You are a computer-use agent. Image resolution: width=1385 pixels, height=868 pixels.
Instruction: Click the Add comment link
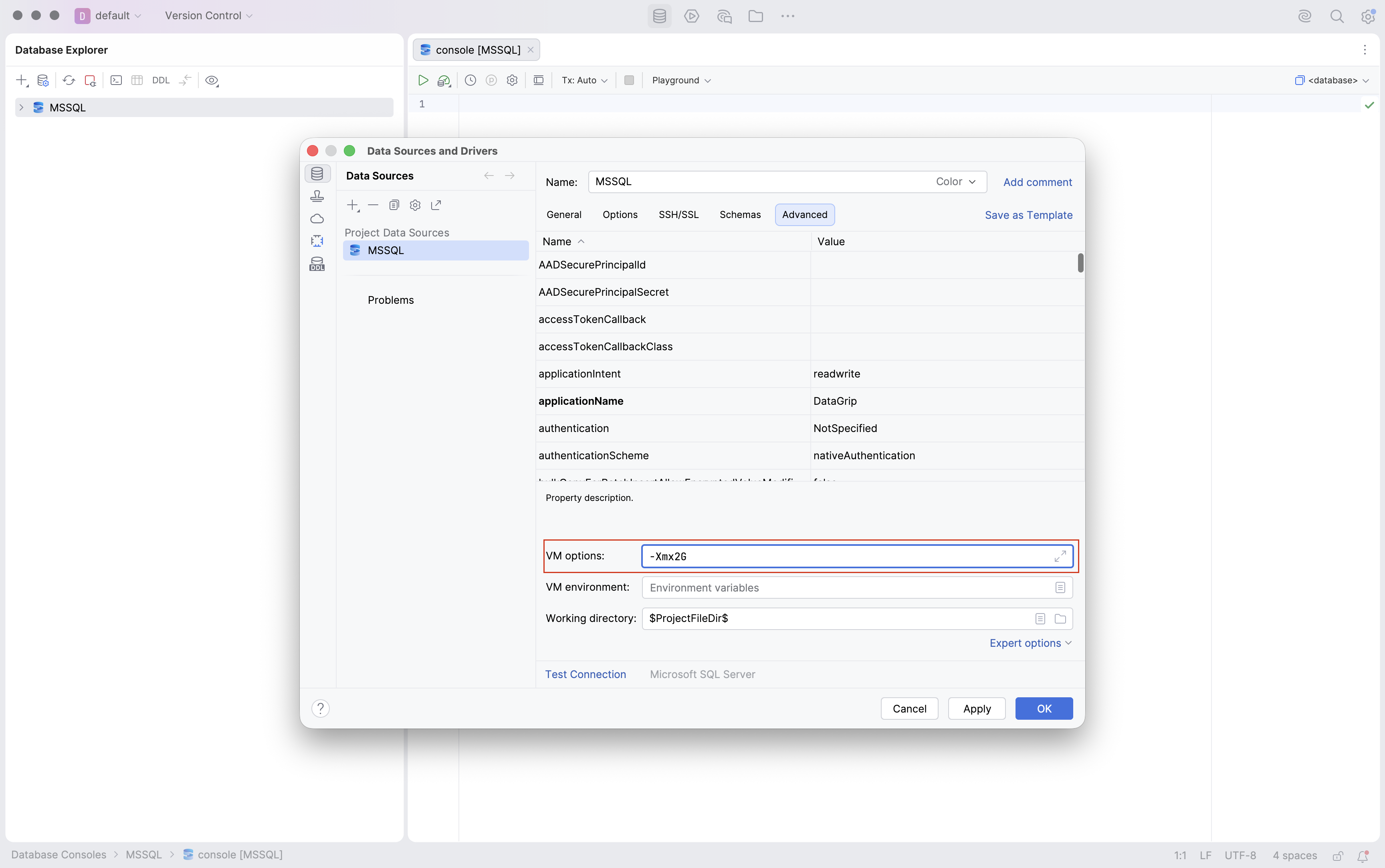point(1038,182)
